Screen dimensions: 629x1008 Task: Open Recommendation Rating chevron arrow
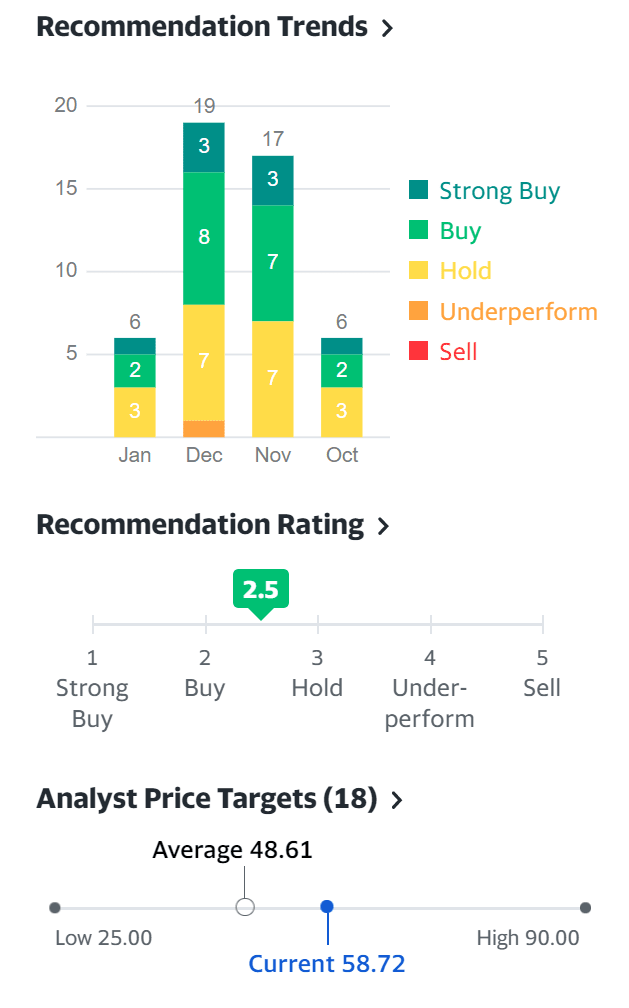click(383, 526)
